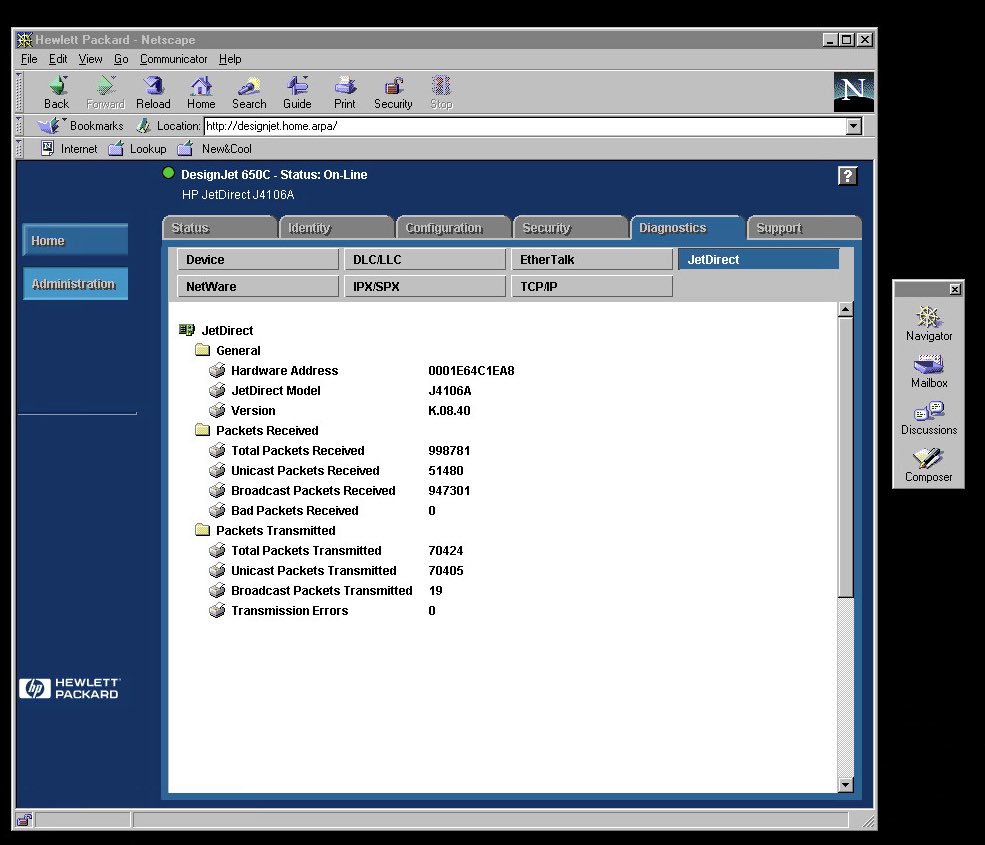Image resolution: width=985 pixels, height=845 pixels.
Task: Click the Reload toolbar icon
Action: point(153,92)
